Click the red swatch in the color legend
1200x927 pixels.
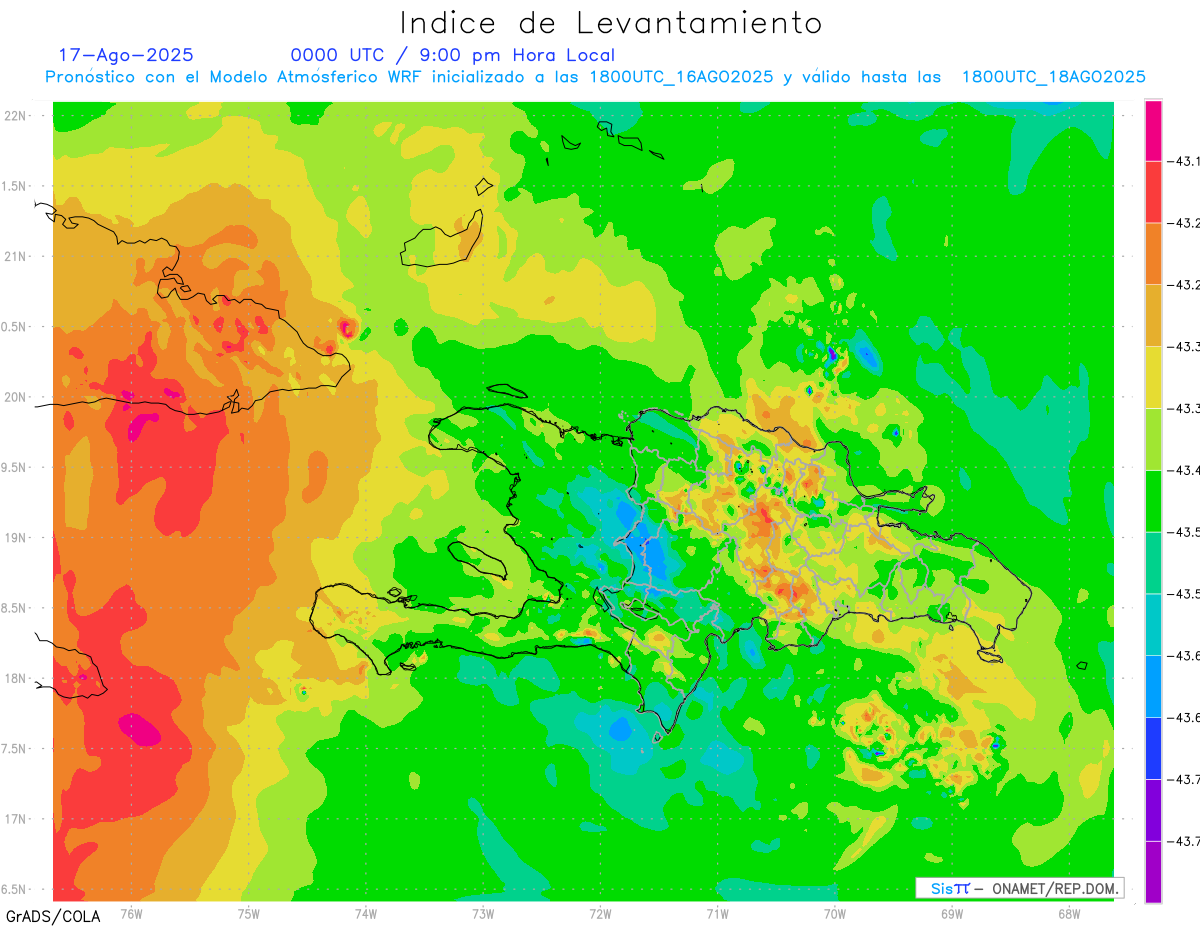coord(1153,192)
